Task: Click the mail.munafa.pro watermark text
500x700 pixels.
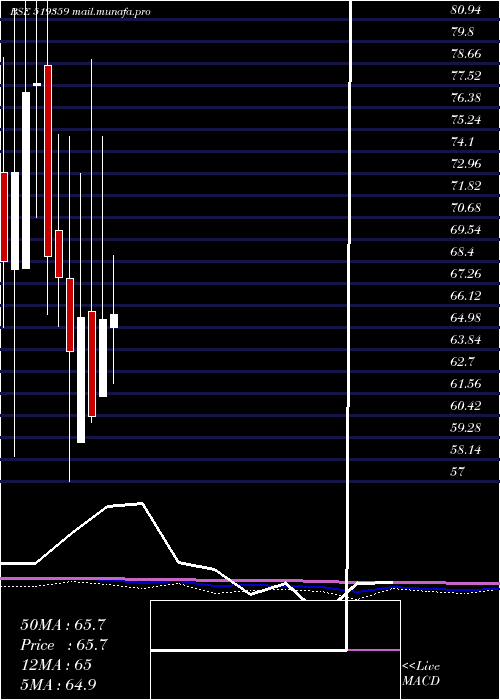Action: tap(110, 12)
